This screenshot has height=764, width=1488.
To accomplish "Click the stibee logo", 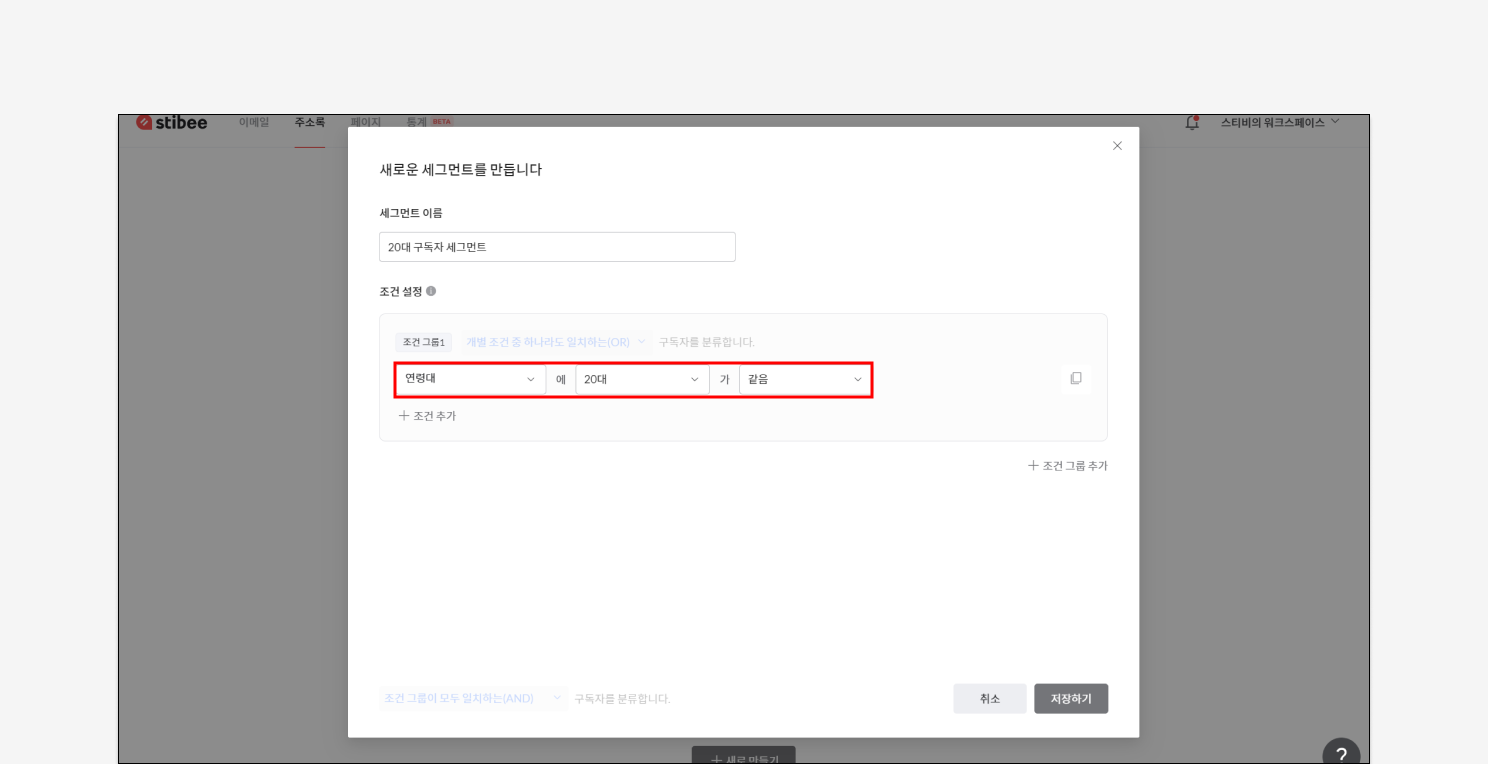I will 172,122.
